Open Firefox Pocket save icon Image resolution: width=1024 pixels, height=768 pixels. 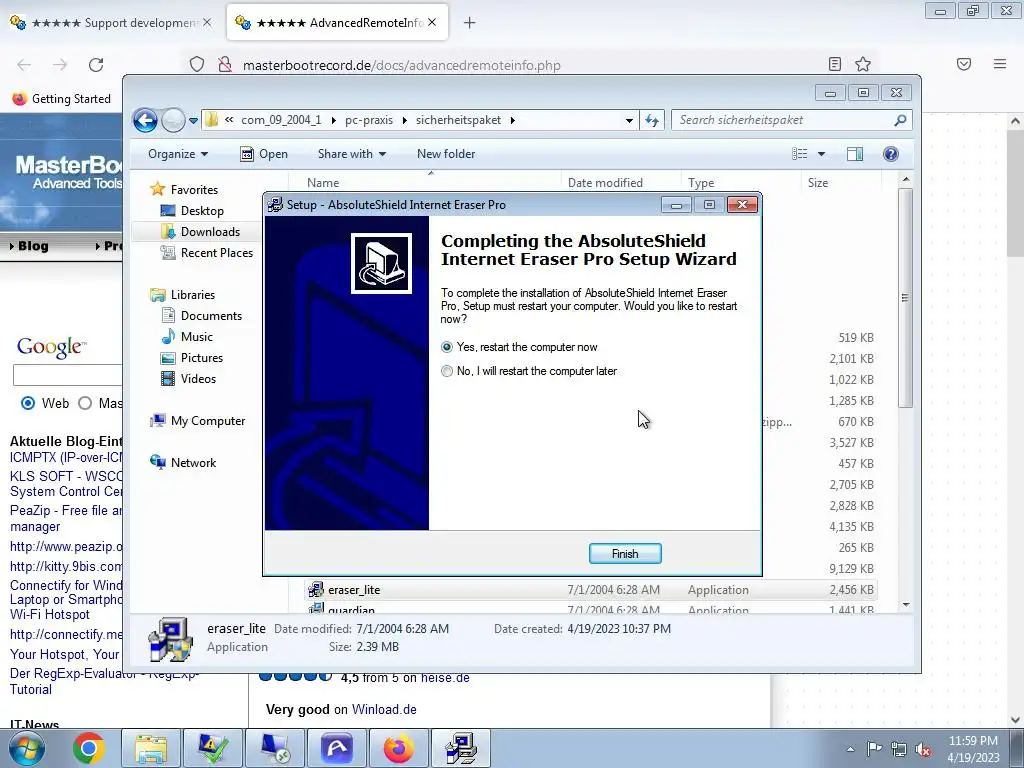(964, 64)
